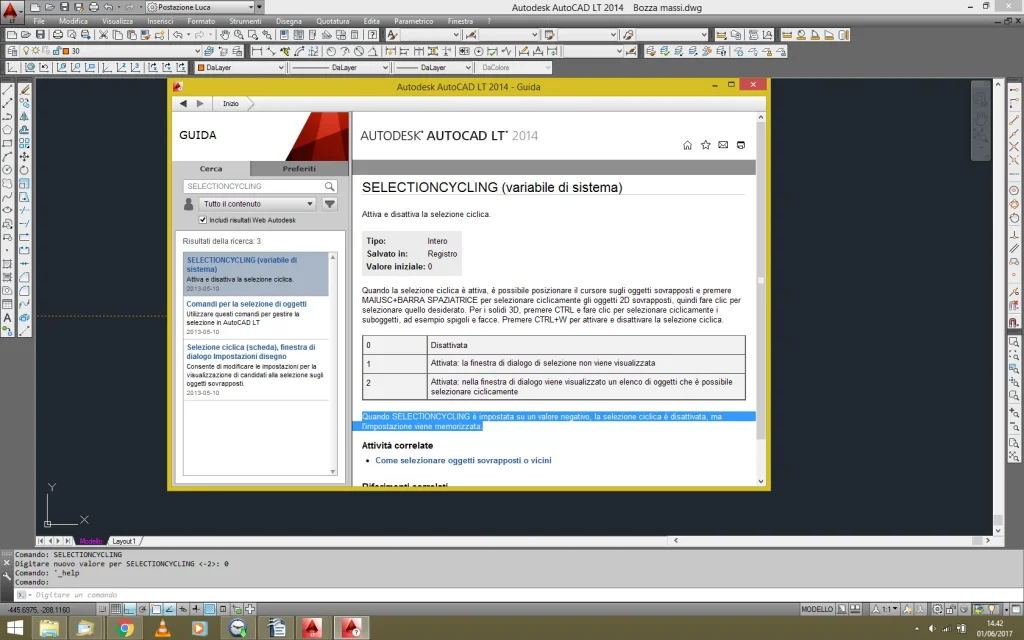Click Undo arrow in Quick Access toolbar
1024x640 pixels.
[108, 7]
